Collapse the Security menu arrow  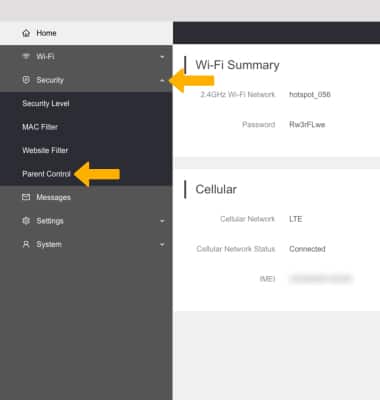click(x=162, y=80)
